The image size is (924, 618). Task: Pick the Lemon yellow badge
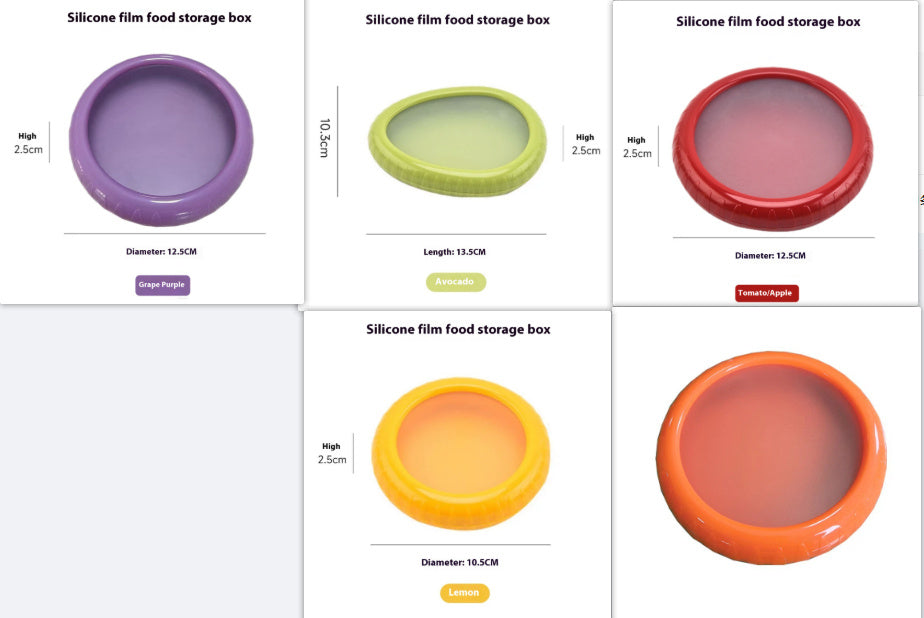[464, 593]
